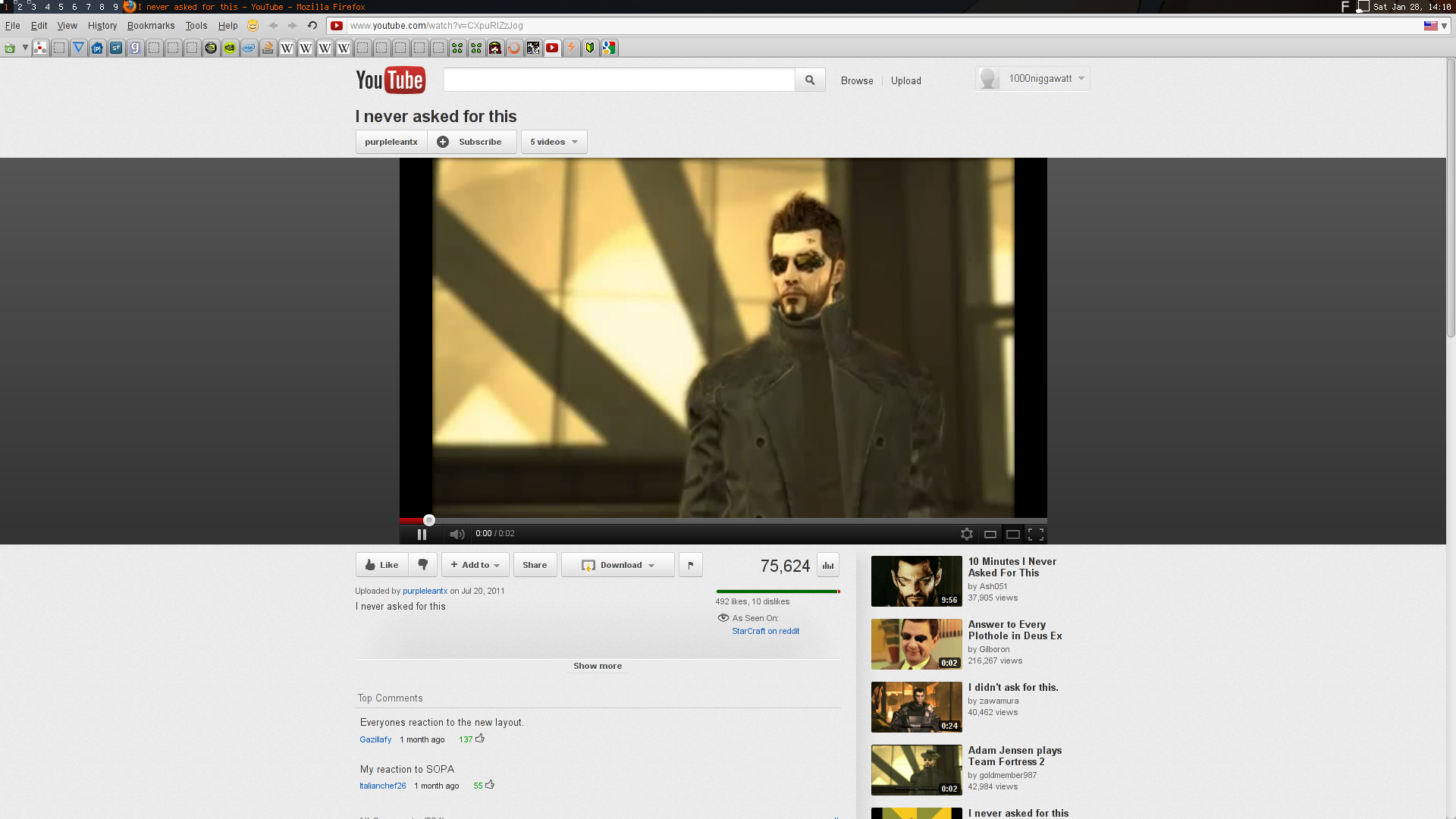
Task: Thumbs up Italianchef26's comment
Action: (490, 785)
